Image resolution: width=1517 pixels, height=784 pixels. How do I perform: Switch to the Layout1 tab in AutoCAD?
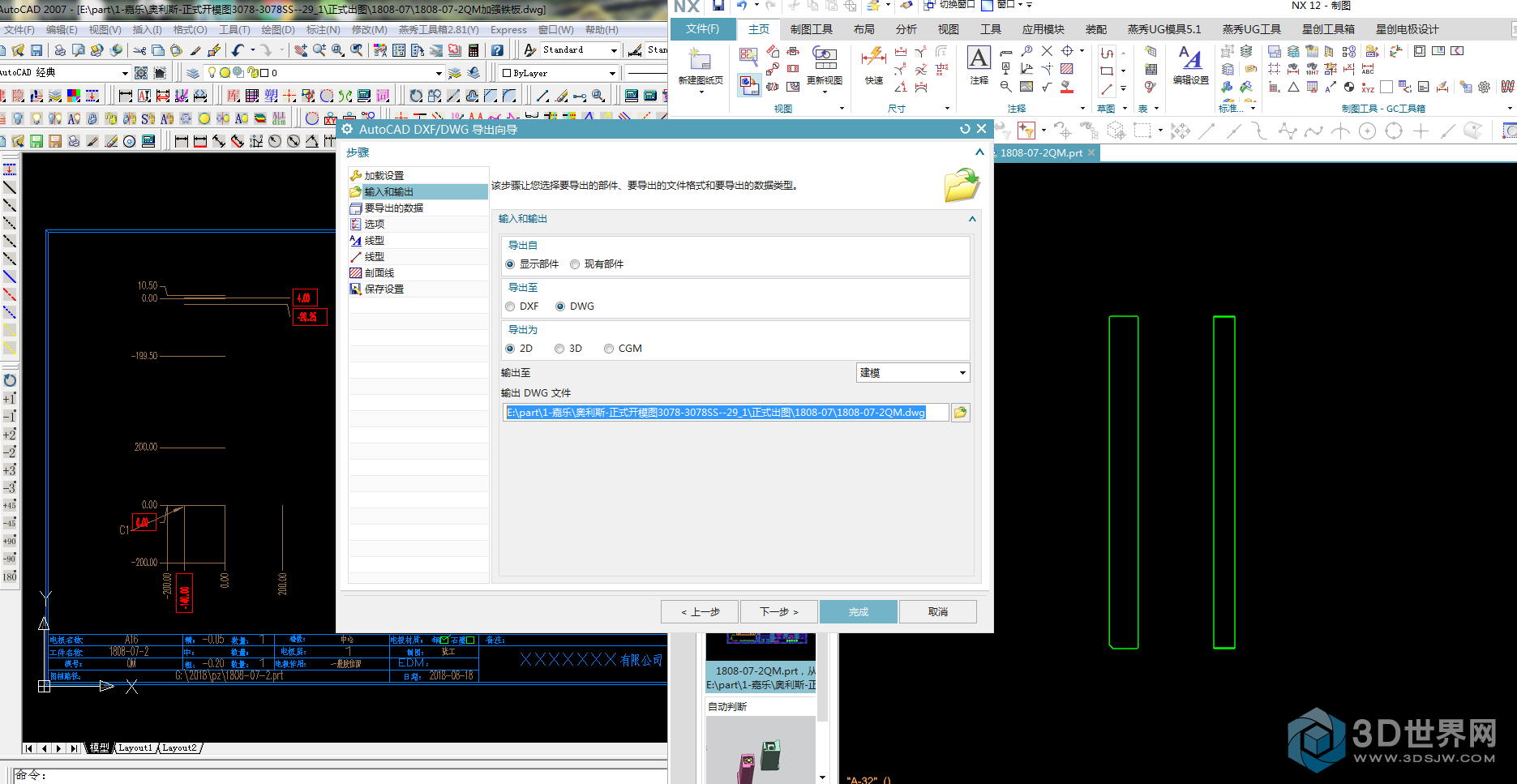pos(135,748)
